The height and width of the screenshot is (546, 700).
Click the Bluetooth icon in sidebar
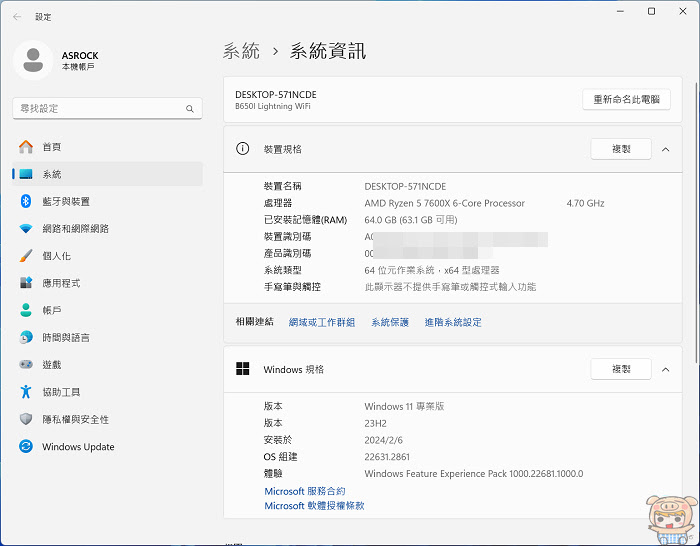click(26, 201)
